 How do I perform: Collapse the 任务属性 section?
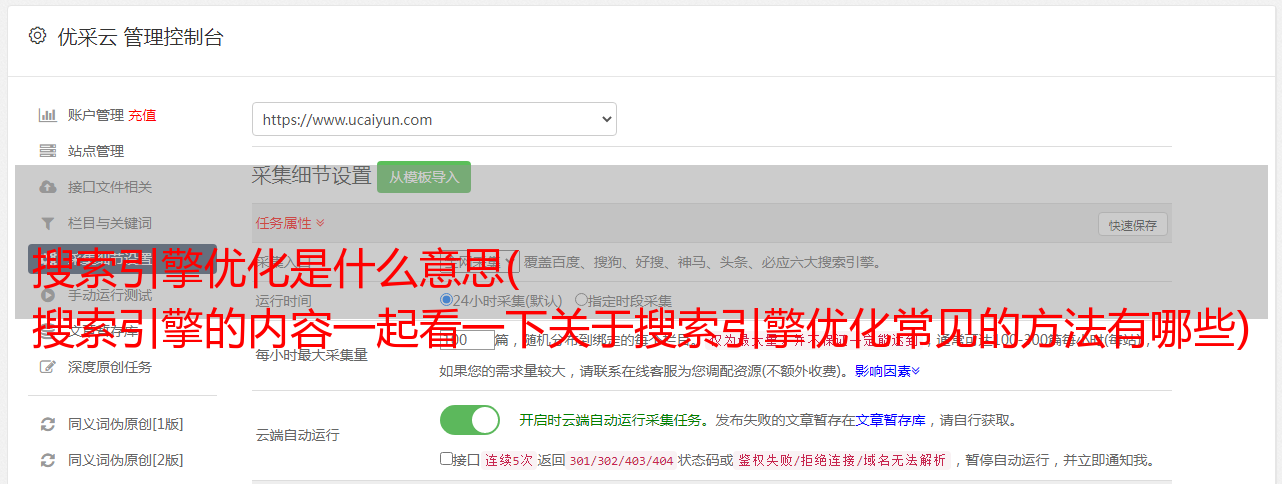click(290, 223)
